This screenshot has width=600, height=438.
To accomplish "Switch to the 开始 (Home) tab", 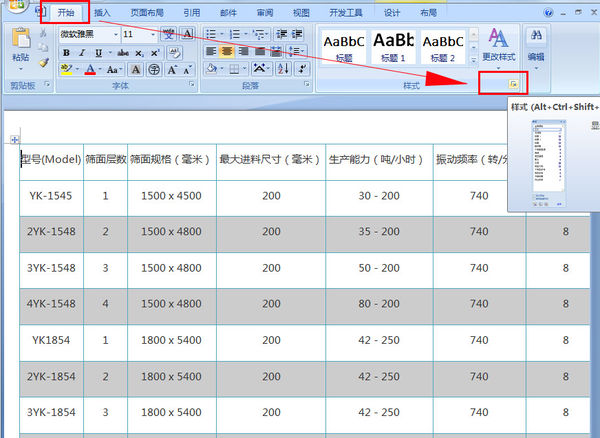I will tap(65, 13).
